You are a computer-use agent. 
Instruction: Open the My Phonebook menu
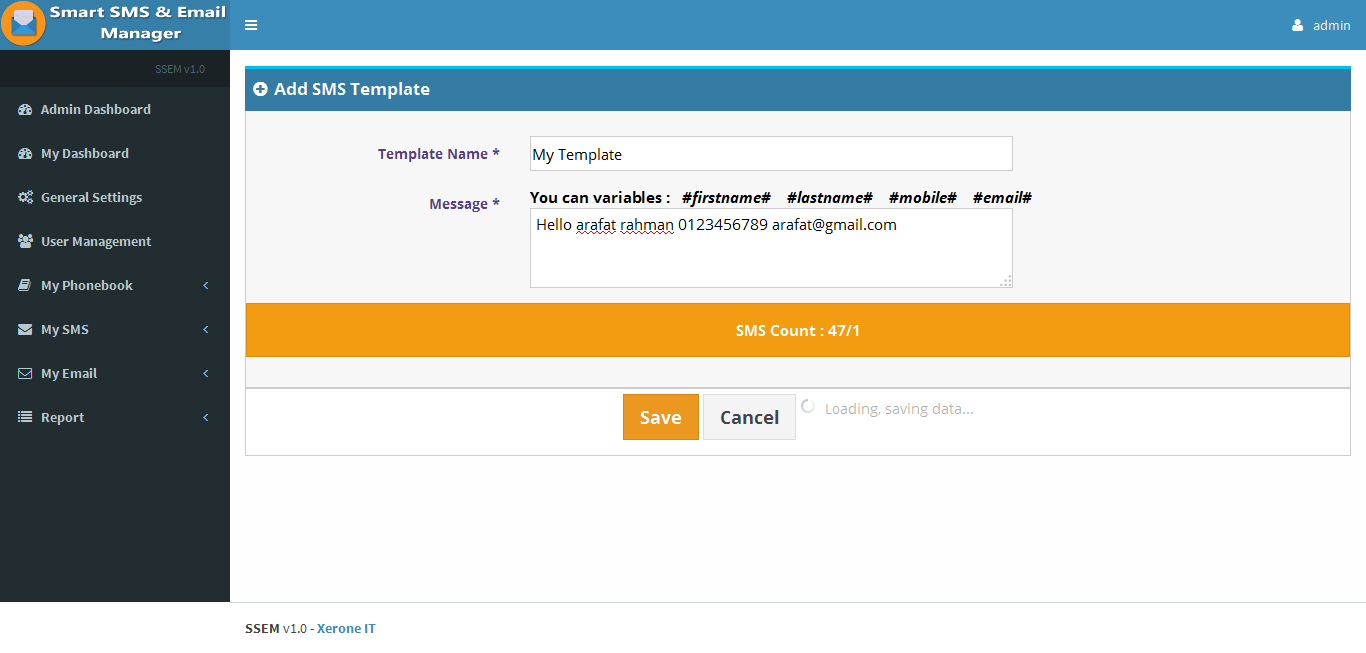coord(115,285)
